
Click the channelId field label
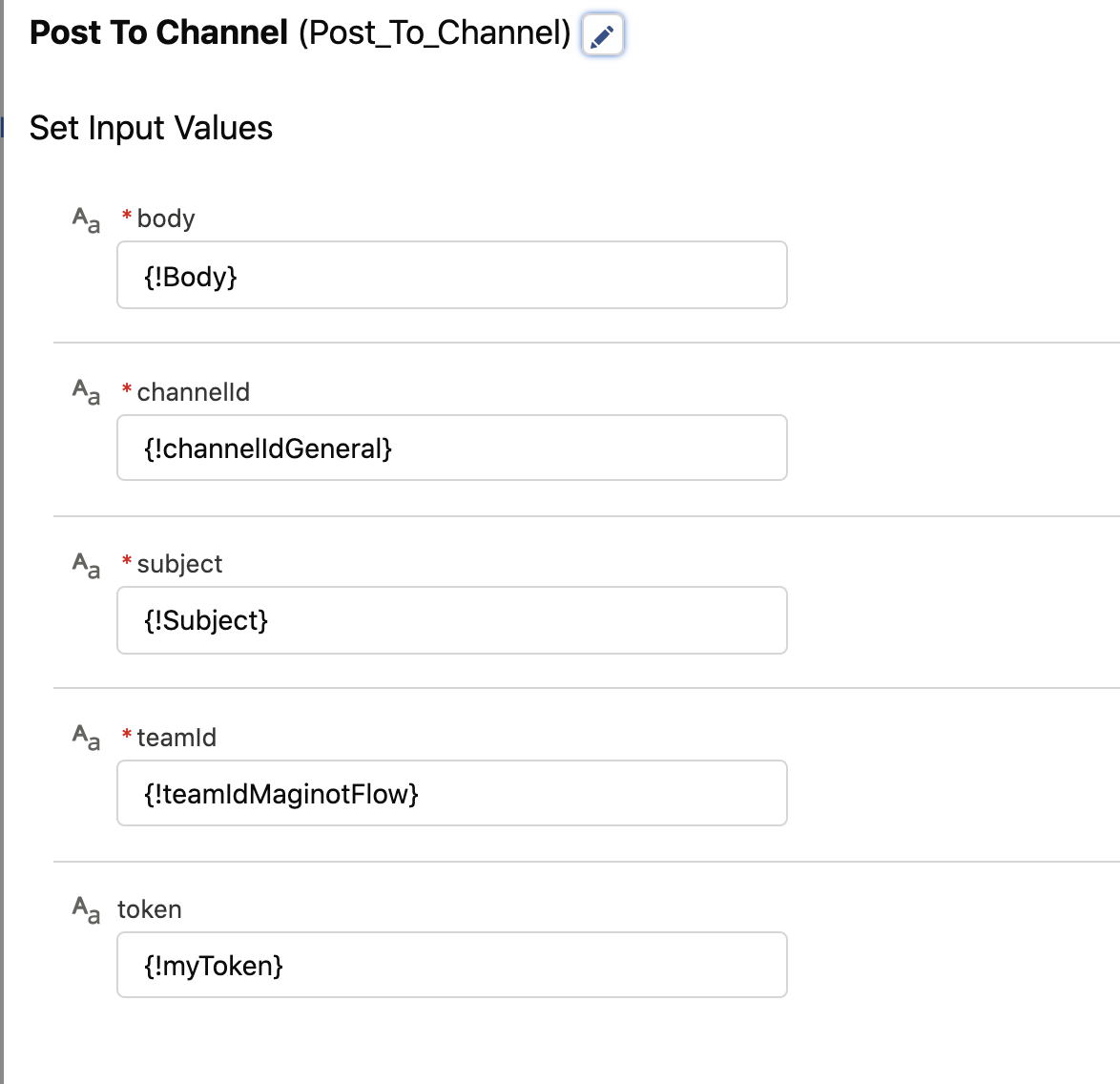194,392
